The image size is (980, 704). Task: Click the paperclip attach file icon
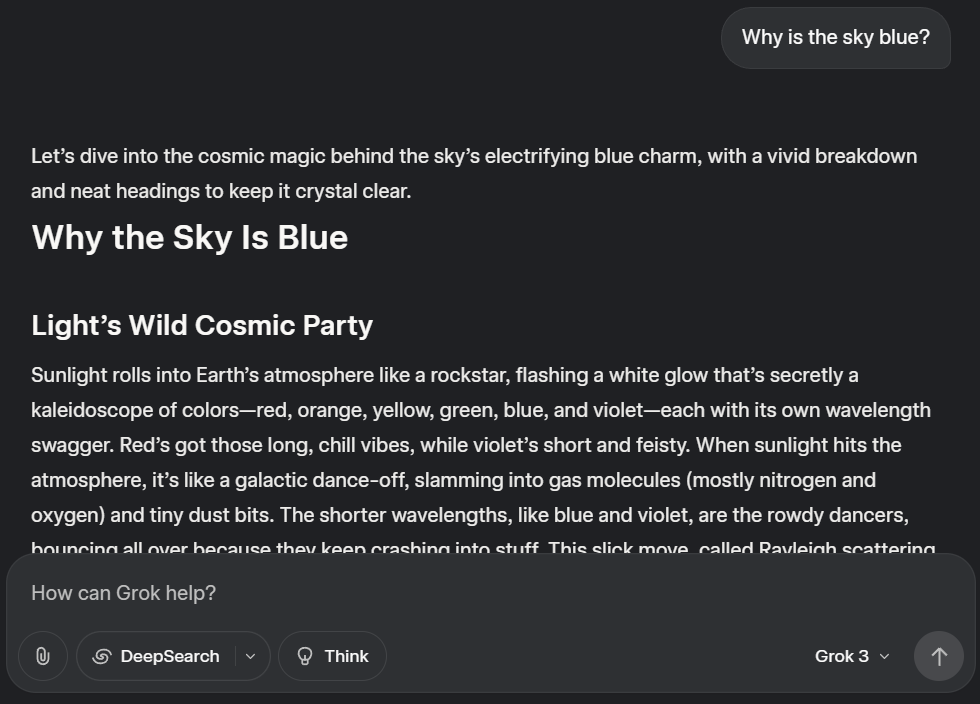42,656
